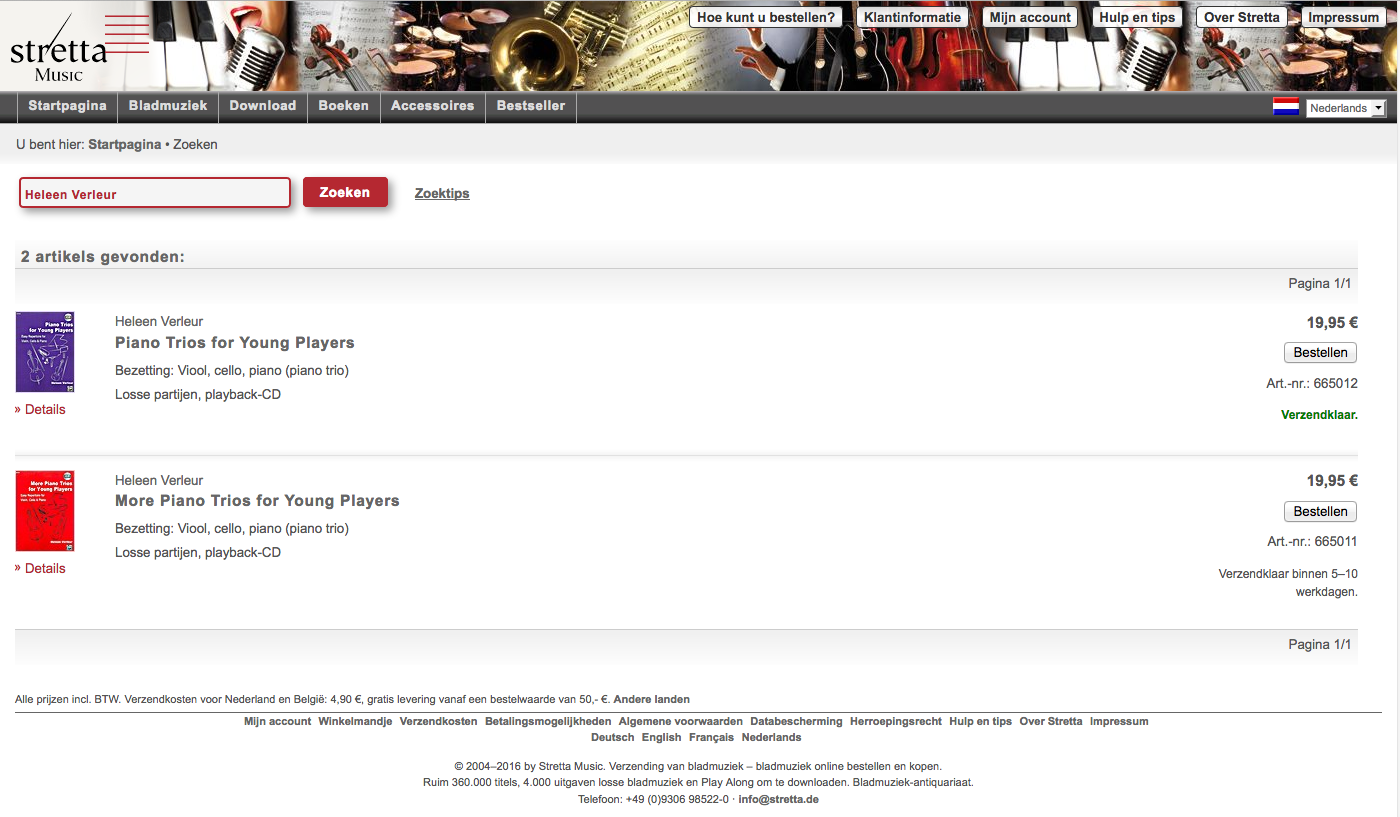Click 'Art.-nr.: 665012' text
This screenshot has height=817, width=1400.
click(1312, 384)
